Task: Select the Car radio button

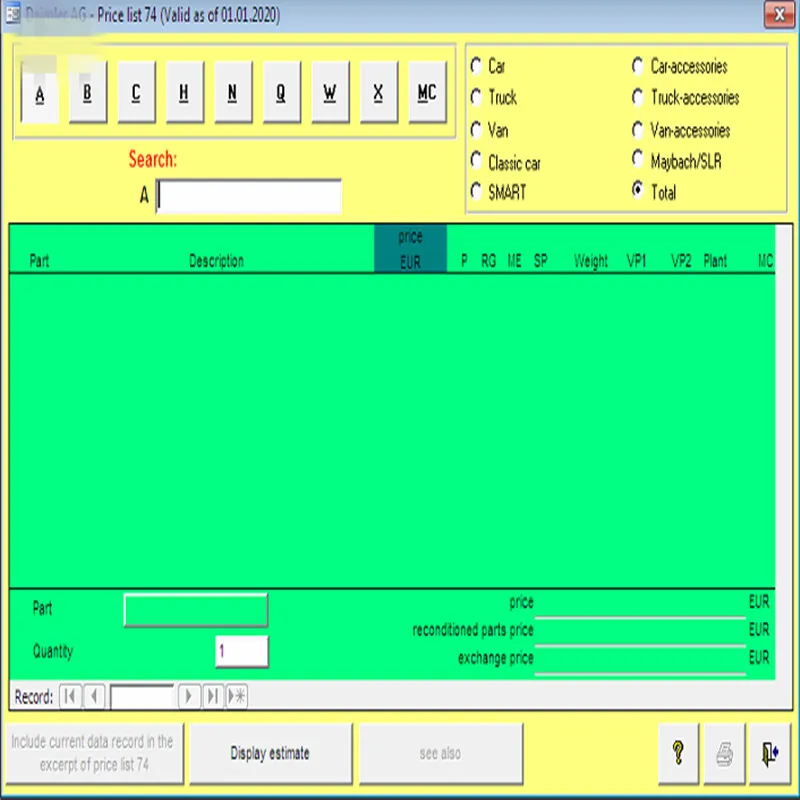Action: click(x=476, y=65)
